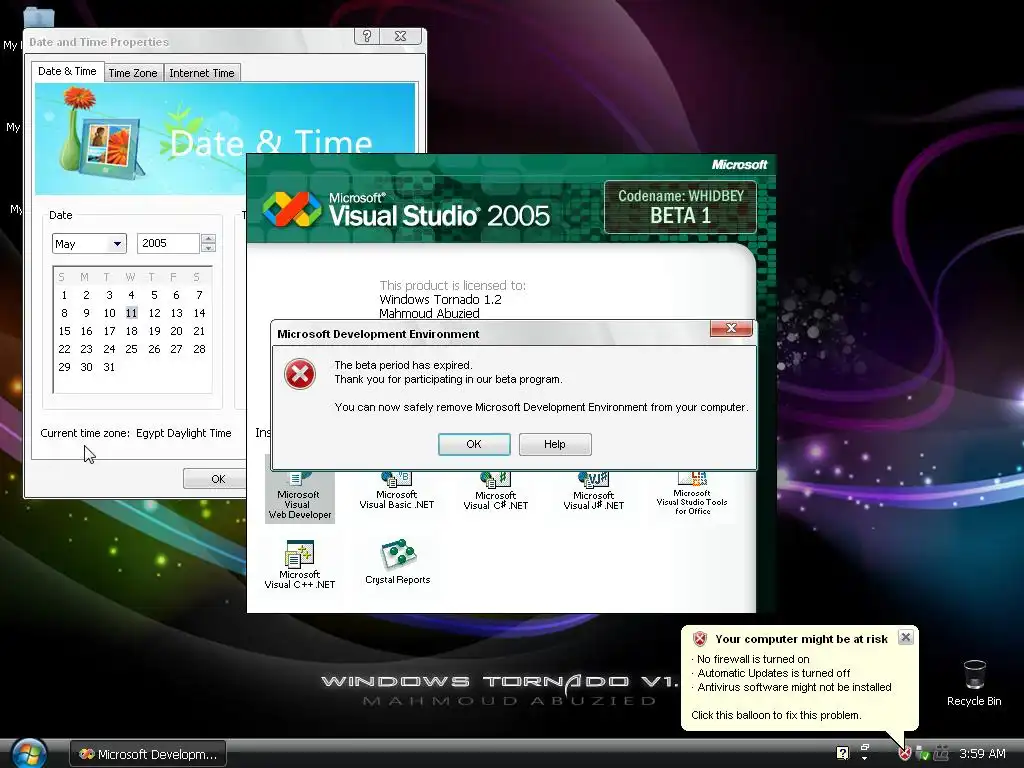Select day 1 in the calendar
This screenshot has height=768, width=1024.
click(x=64, y=295)
